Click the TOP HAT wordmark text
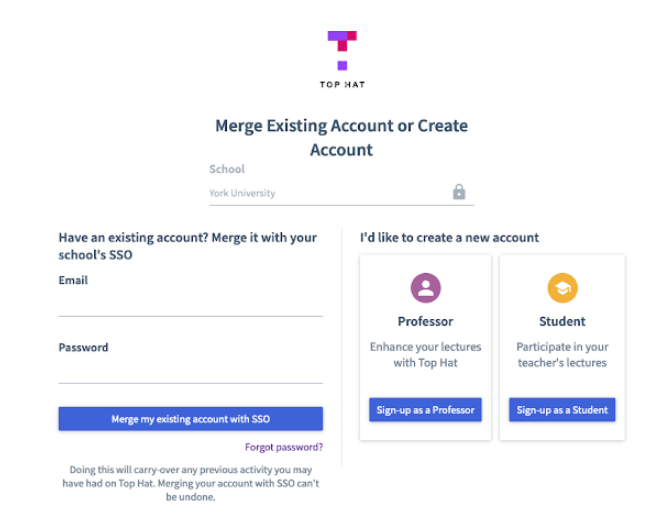The image size is (672, 520). [342, 85]
